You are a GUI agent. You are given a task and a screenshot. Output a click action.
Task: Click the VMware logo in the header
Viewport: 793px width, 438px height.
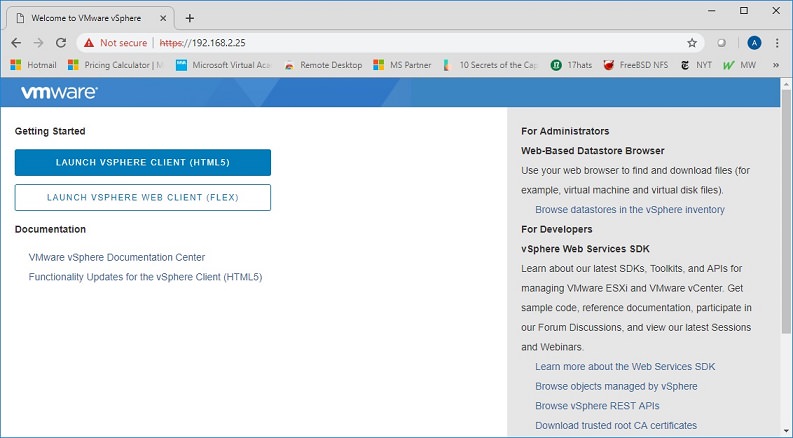point(59,92)
